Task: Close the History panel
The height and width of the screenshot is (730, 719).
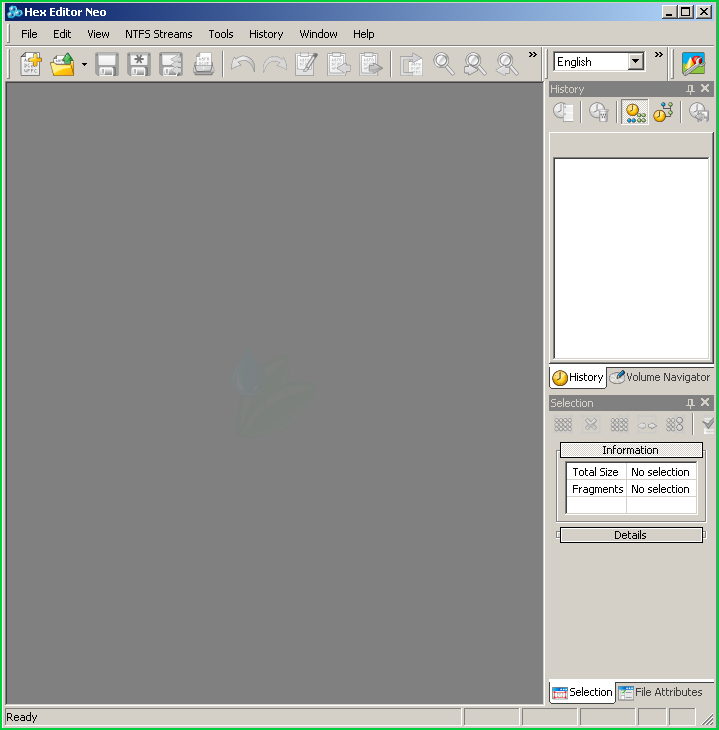Action: 705,88
